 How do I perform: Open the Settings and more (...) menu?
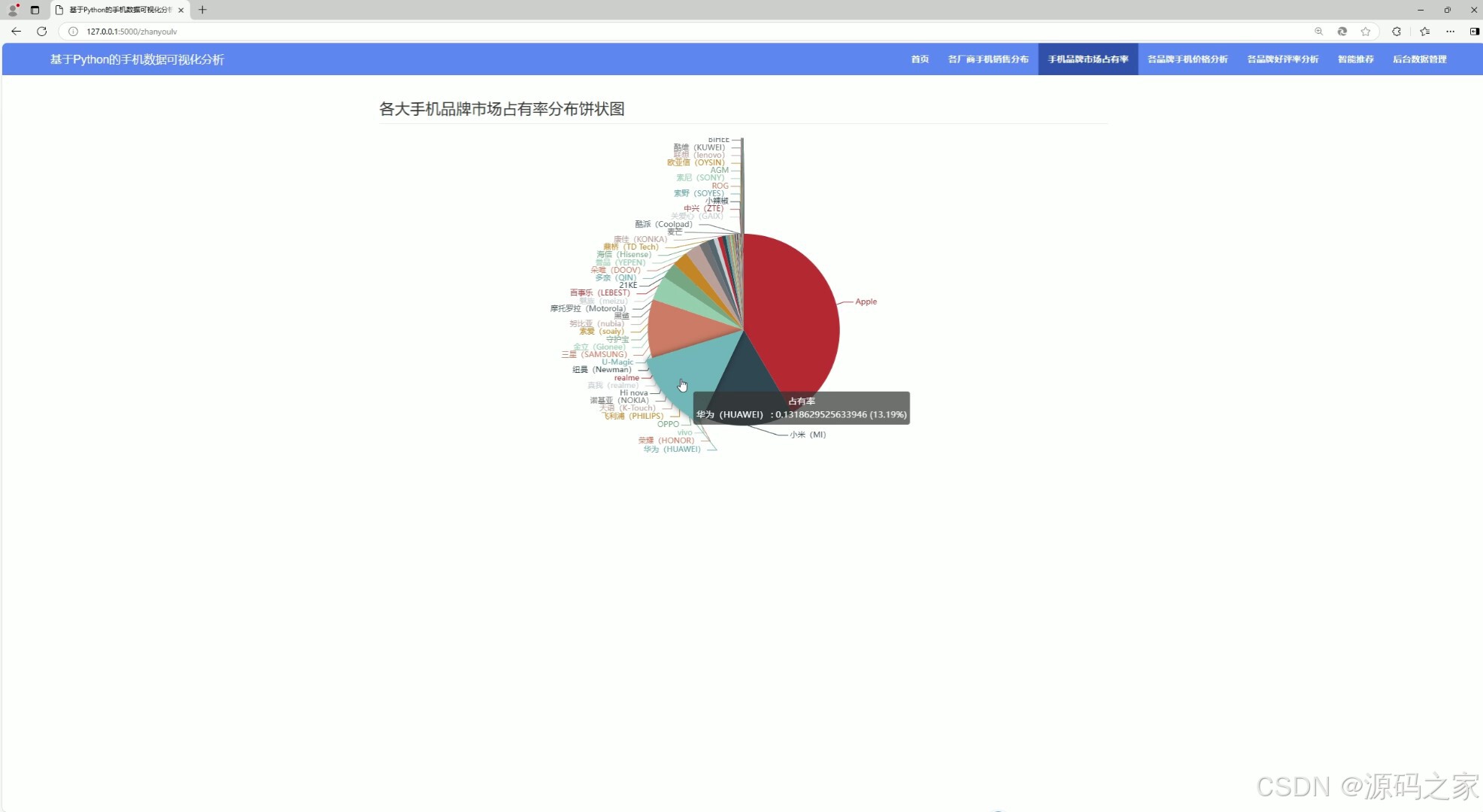1451,32
